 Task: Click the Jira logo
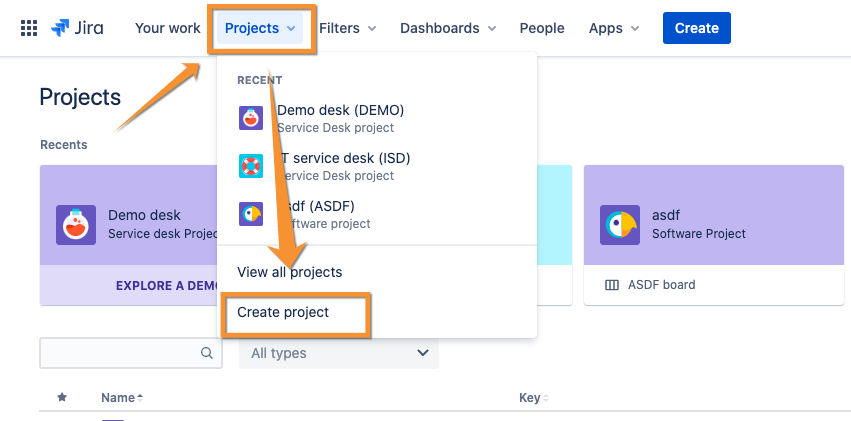pyautogui.click(x=77, y=28)
